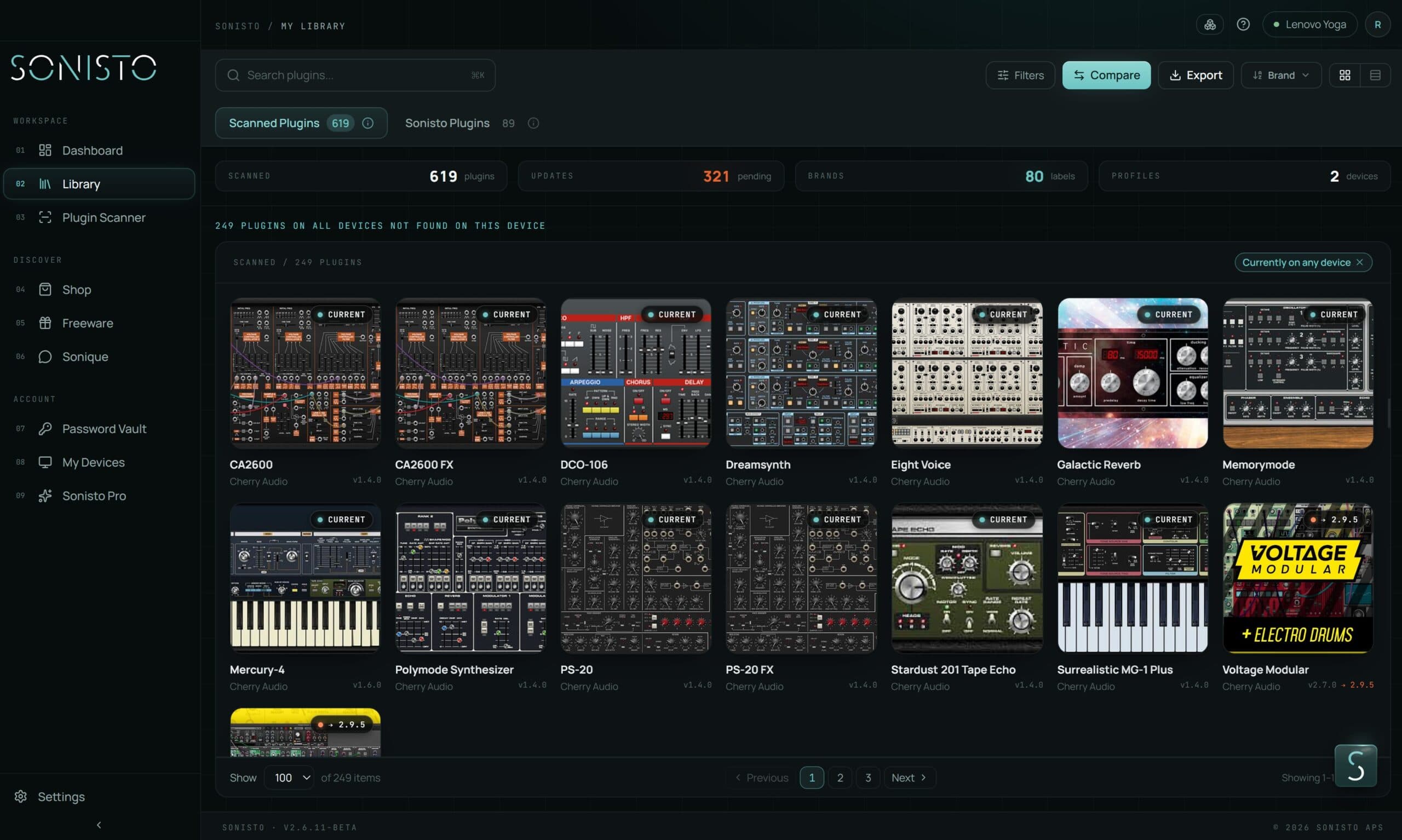Screen dimensions: 1402x840
Task: Click Cherry Audio brand under Dreamsynth
Action: tap(754, 481)
